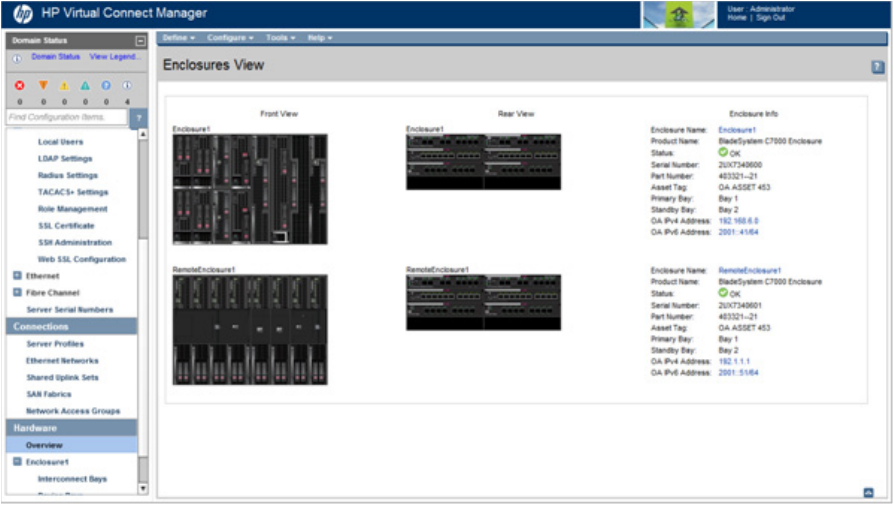The height and width of the screenshot is (505, 894).
Task: Collapse the Enclosure1 tree node
Action: coord(17,462)
